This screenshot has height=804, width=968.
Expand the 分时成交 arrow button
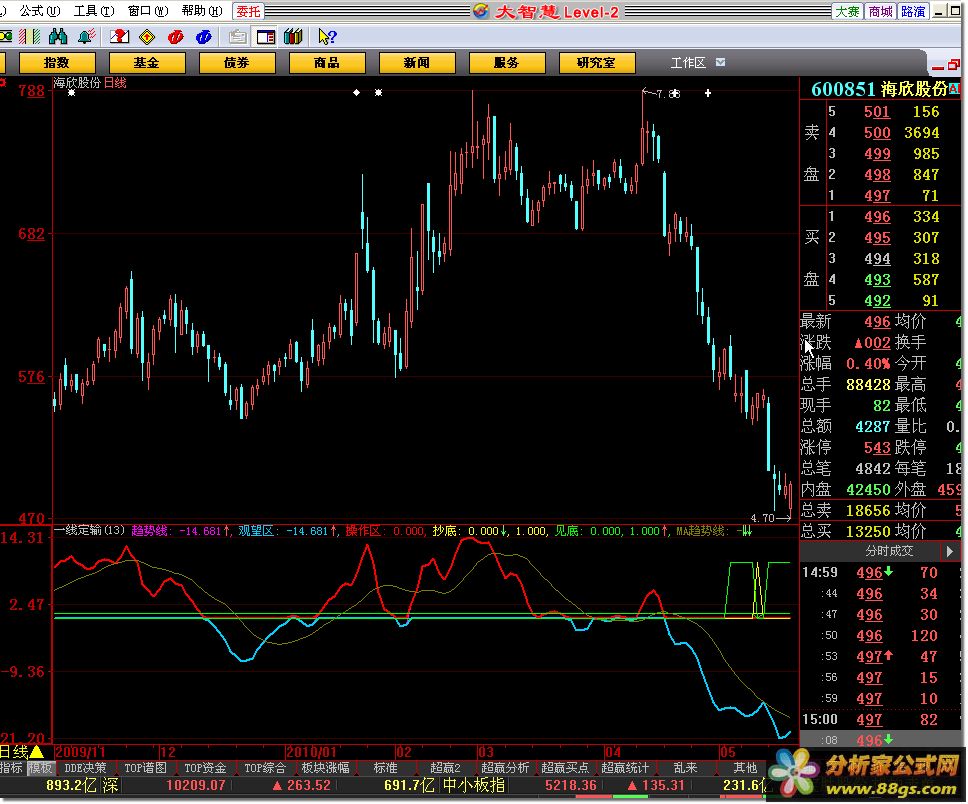click(x=949, y=551)
